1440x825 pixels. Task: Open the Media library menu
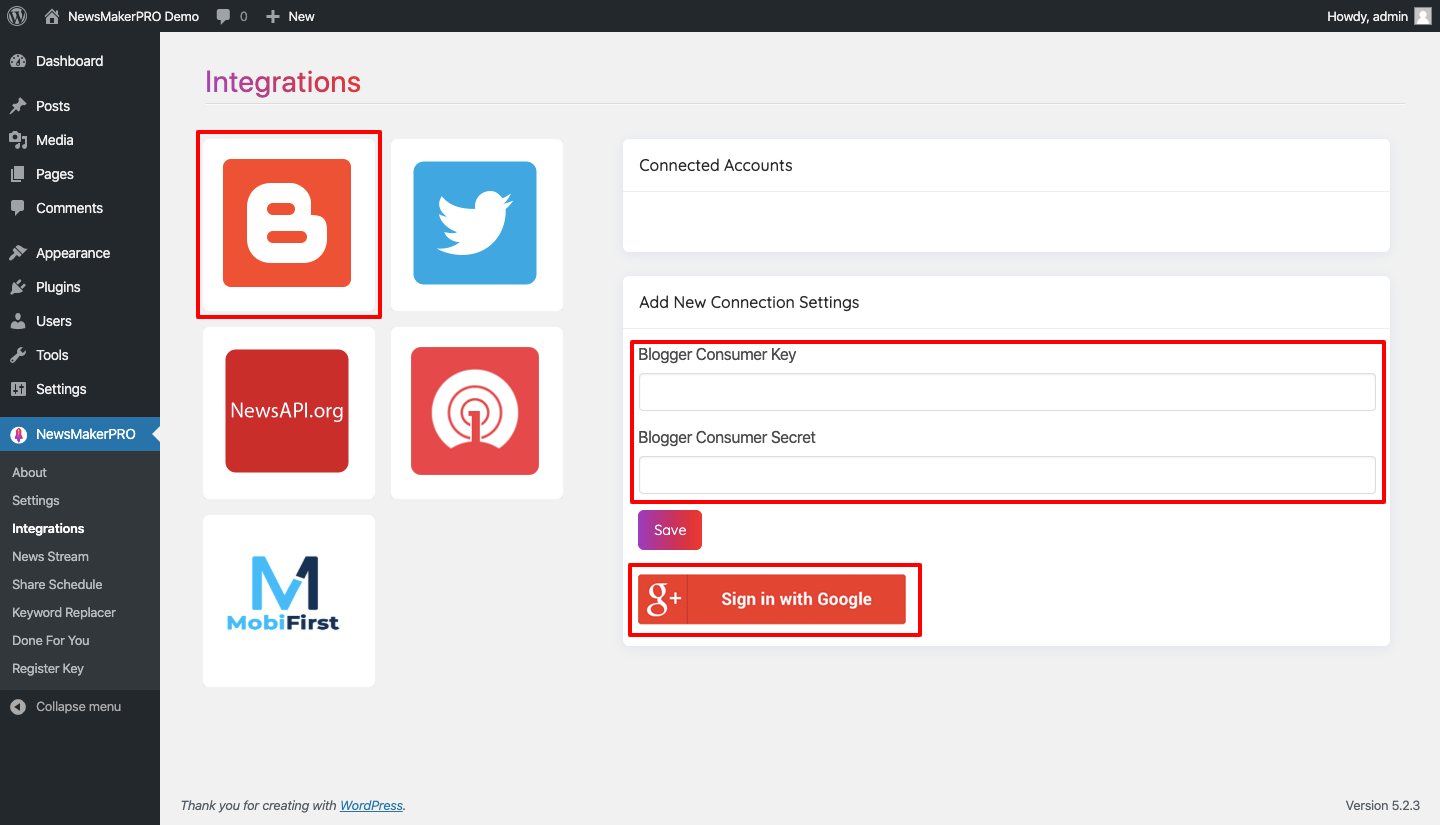click(80, 140)
